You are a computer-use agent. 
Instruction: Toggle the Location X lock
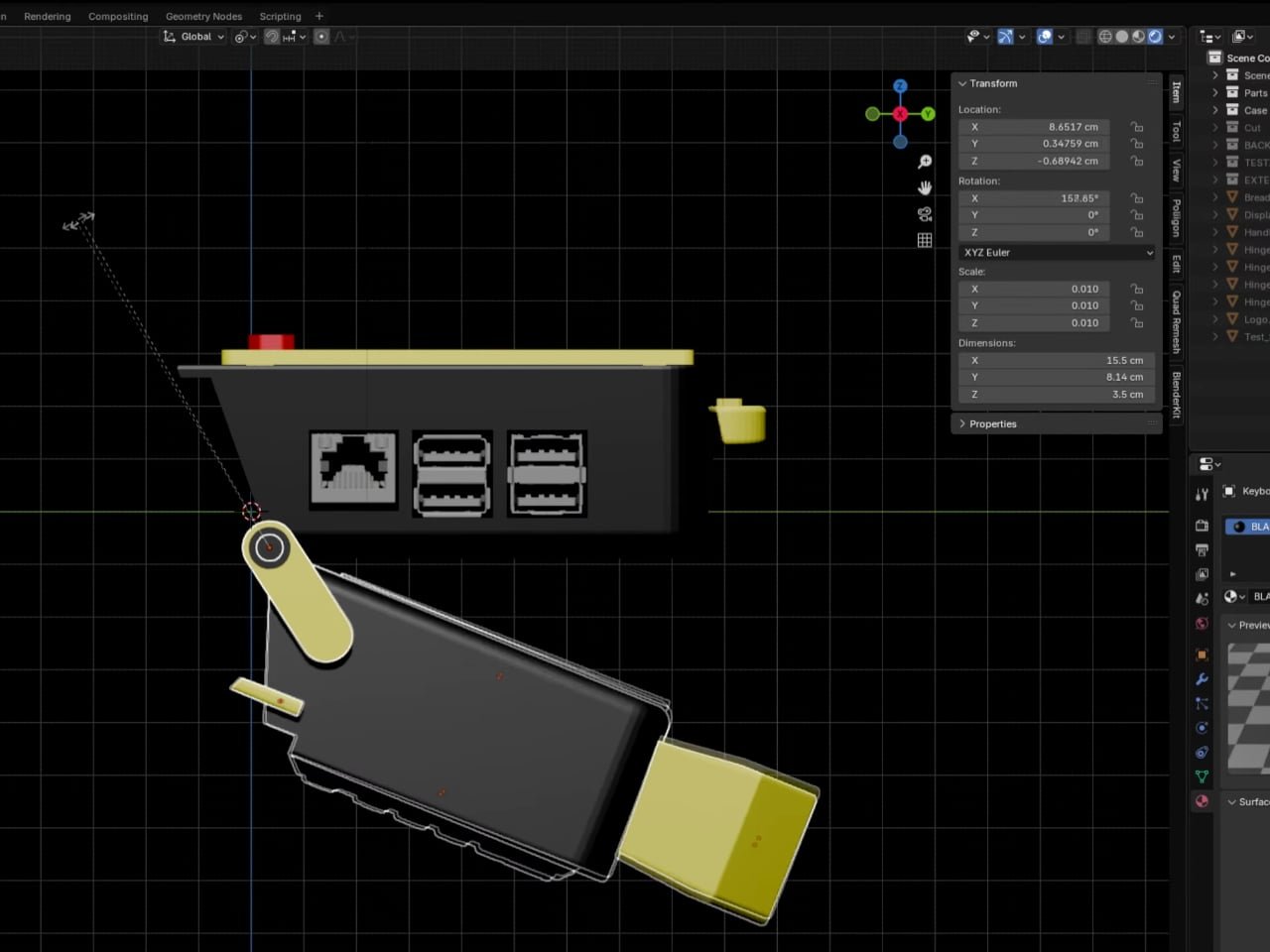[1137, 127]
